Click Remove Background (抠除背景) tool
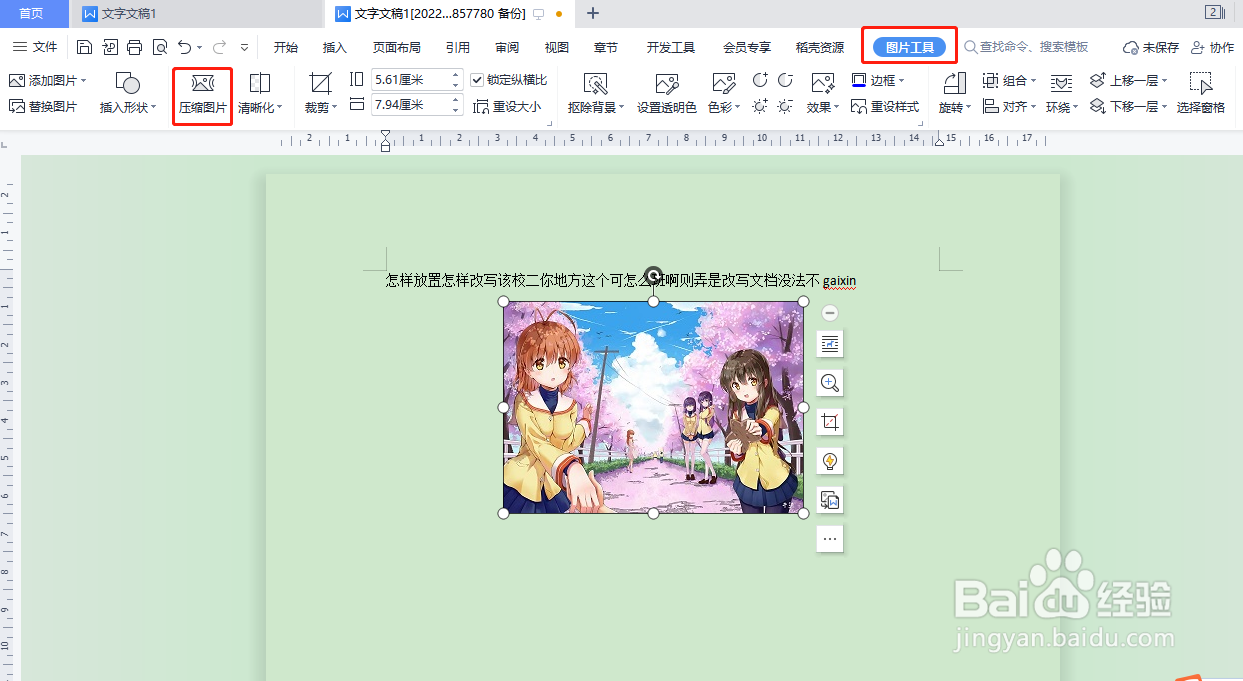The image size is (1243, 681). coord(595,94)
